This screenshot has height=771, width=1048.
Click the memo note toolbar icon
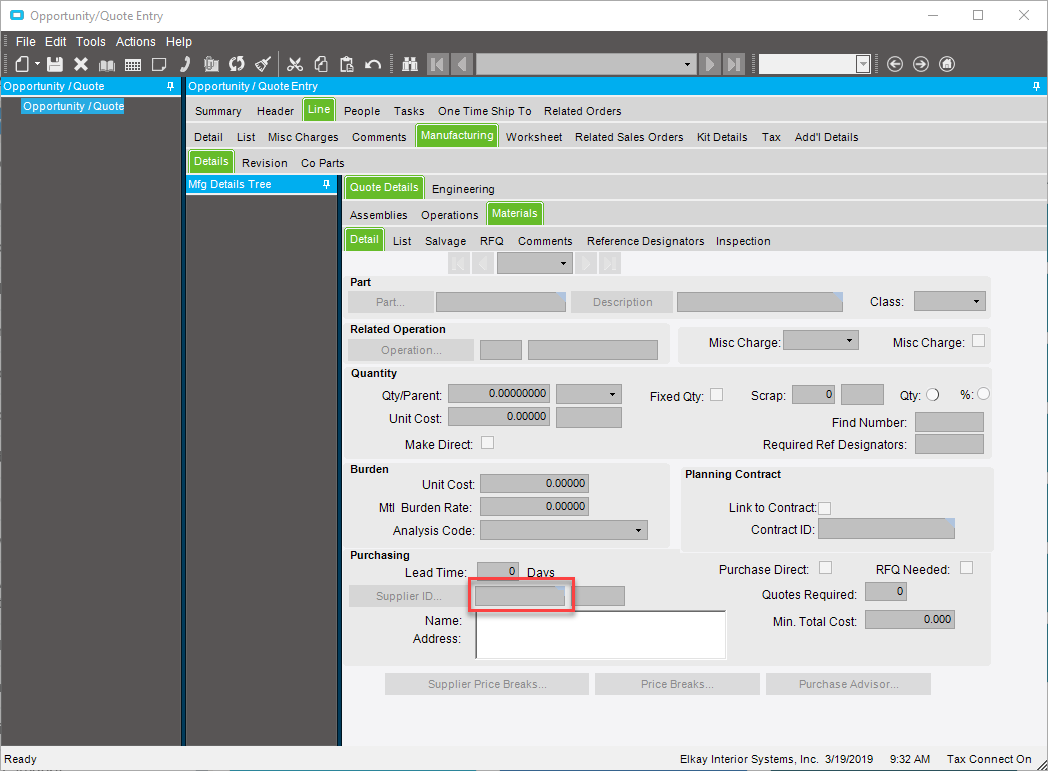click(x=159, y=64)
